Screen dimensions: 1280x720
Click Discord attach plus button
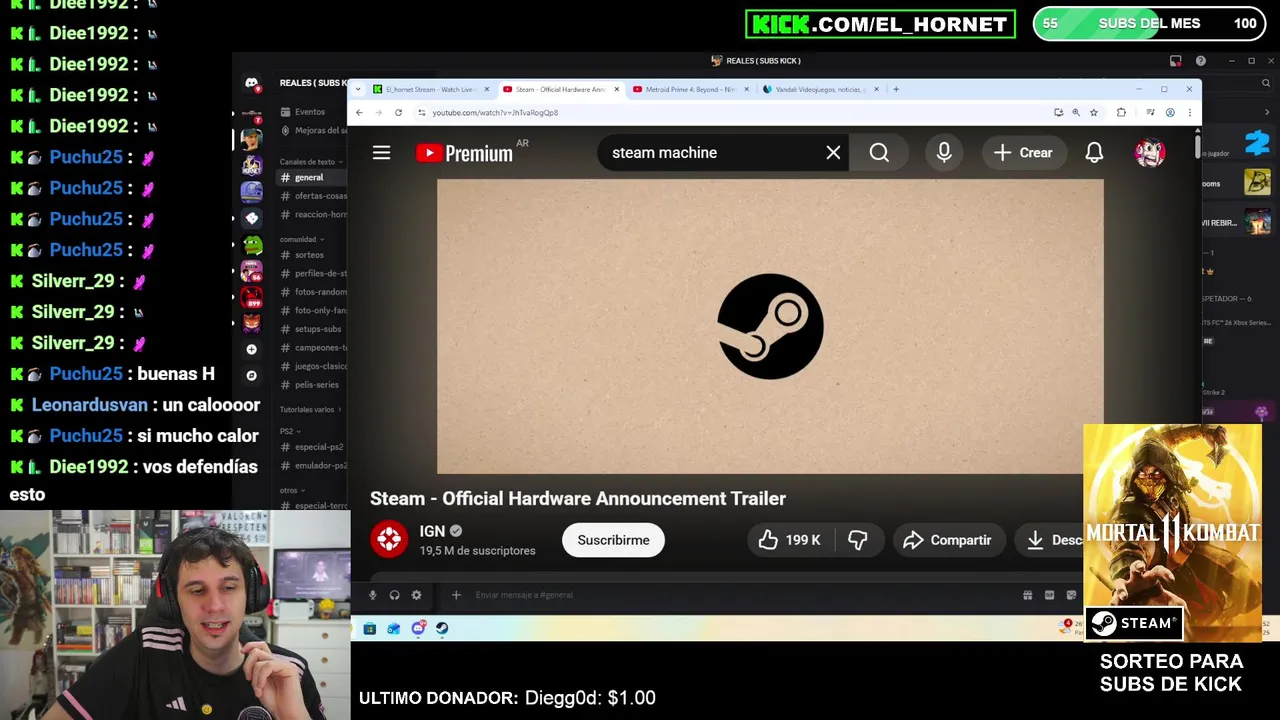456,595
